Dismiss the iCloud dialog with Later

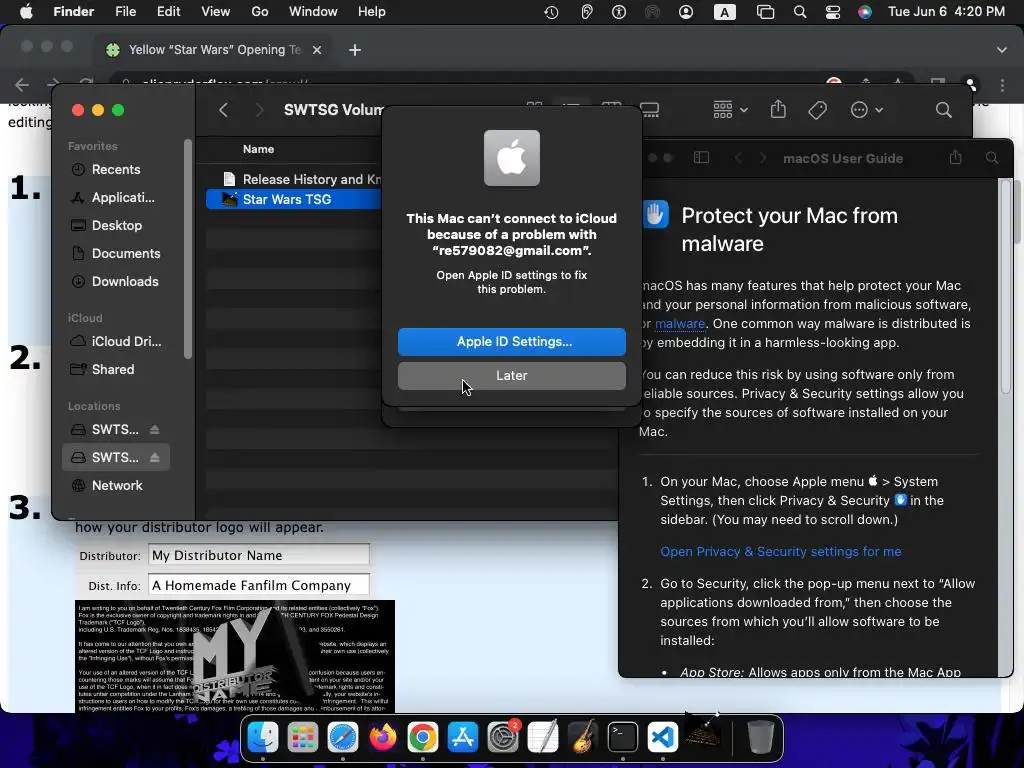[511, 376]
